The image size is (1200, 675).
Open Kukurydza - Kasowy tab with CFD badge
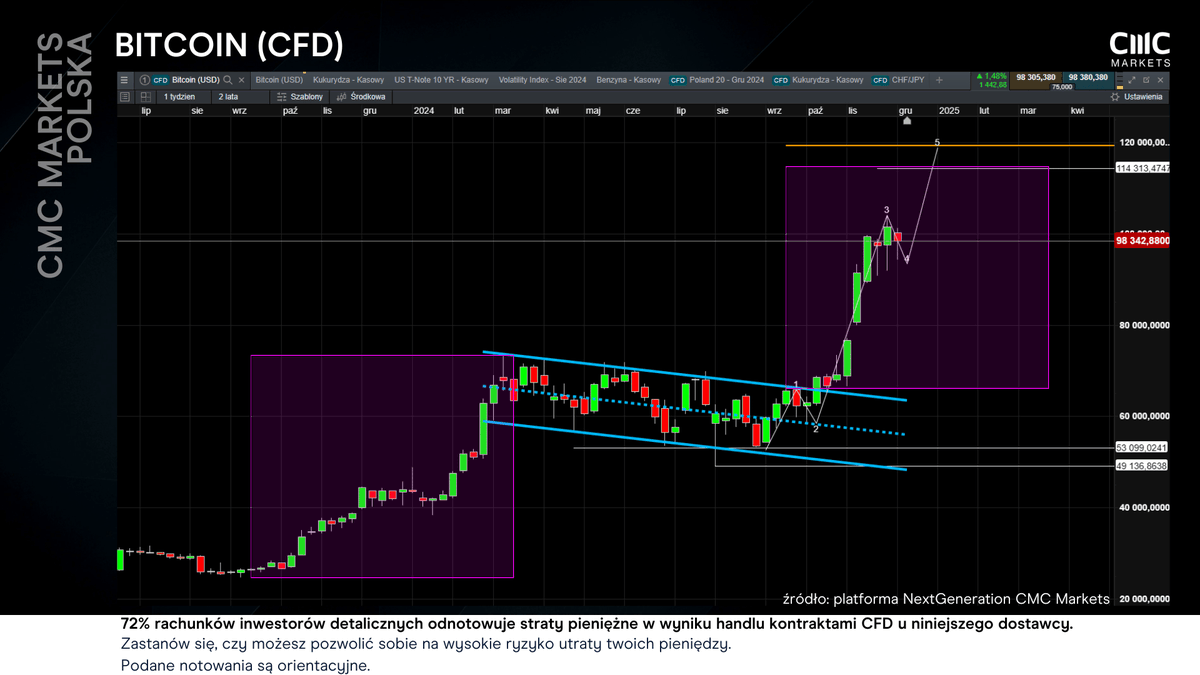pos(818,80)
